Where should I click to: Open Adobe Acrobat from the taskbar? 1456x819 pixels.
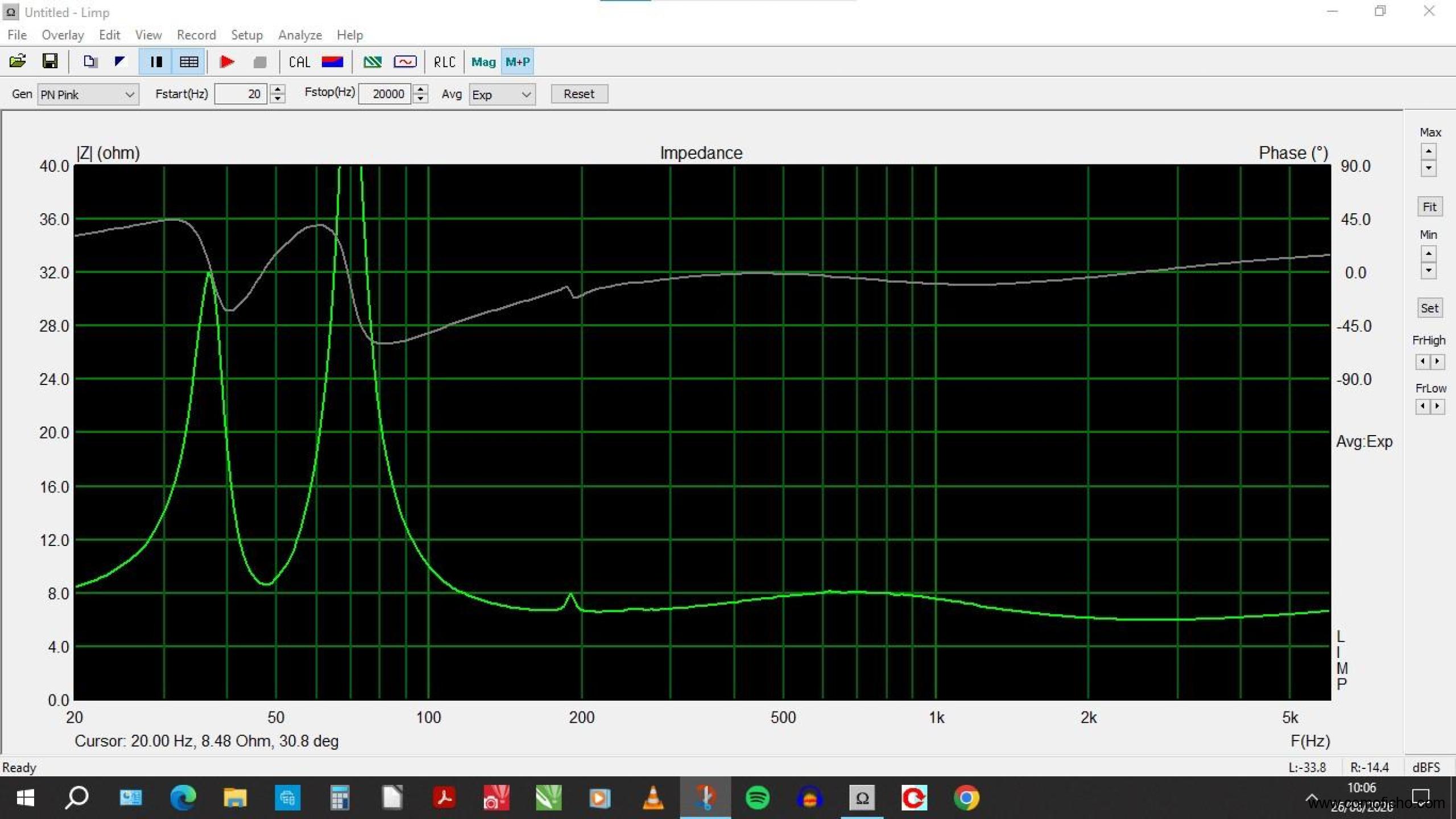(444, 798)
